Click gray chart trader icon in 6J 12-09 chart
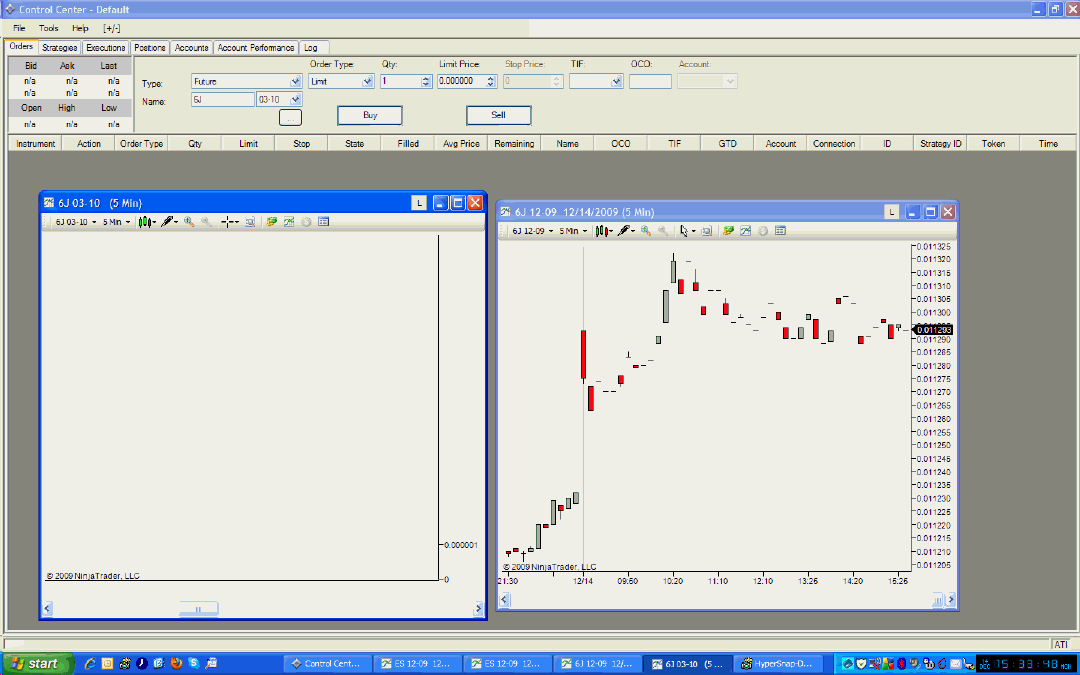Image resolution: width=1080 pixels, height=675 pixels. [x=762, y=231]
